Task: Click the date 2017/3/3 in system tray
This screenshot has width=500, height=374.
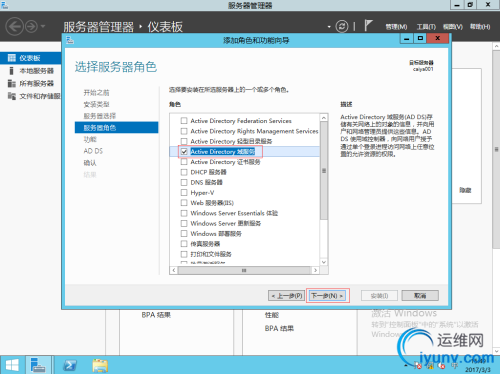Action: click(478, 370)
